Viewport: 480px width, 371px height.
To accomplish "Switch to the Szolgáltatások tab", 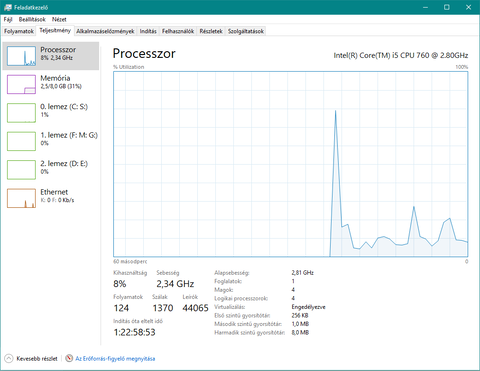I will coord(246,31).
